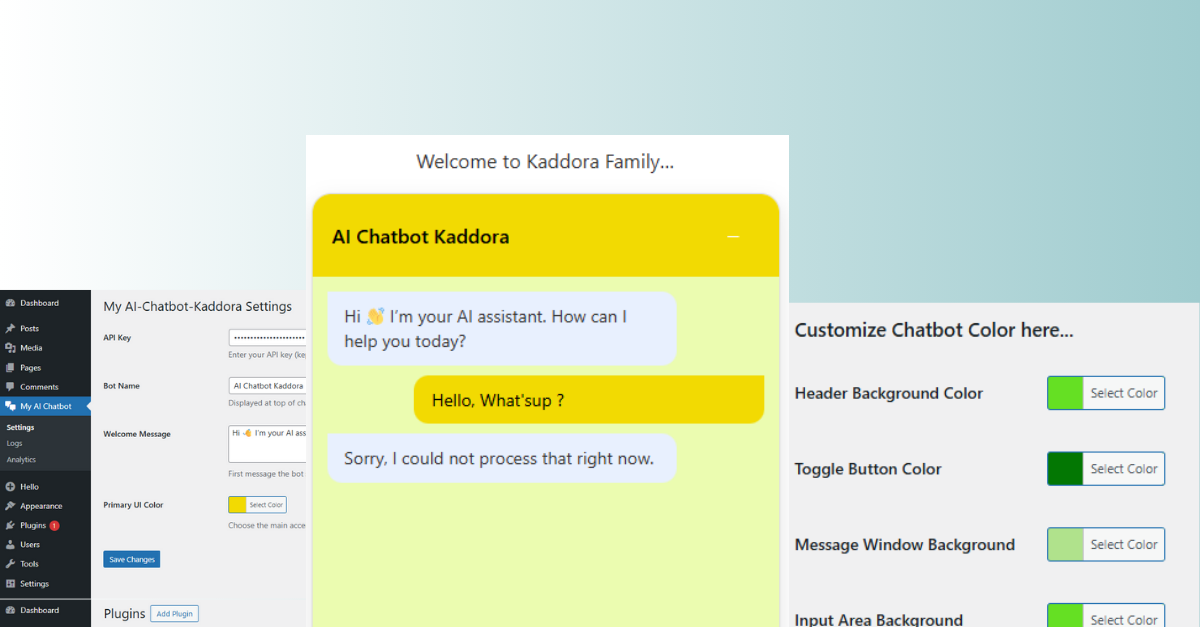Click the Pages icon in admin menu
The width and height of the screenshot is (1200, 627).
10,367
